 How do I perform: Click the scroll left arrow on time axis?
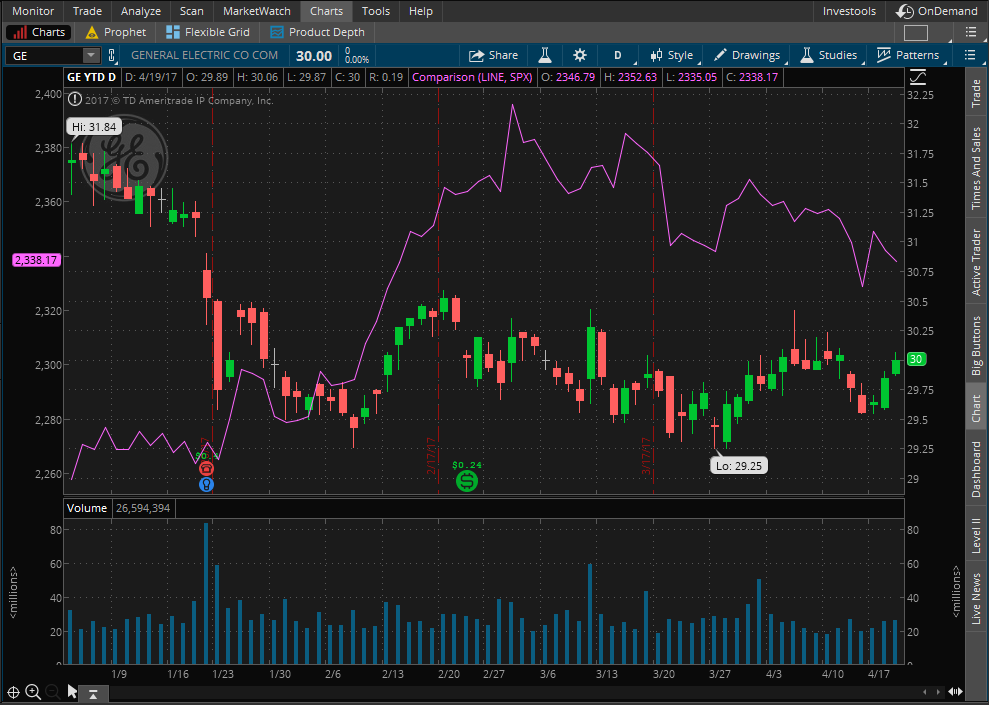[925, 692]
